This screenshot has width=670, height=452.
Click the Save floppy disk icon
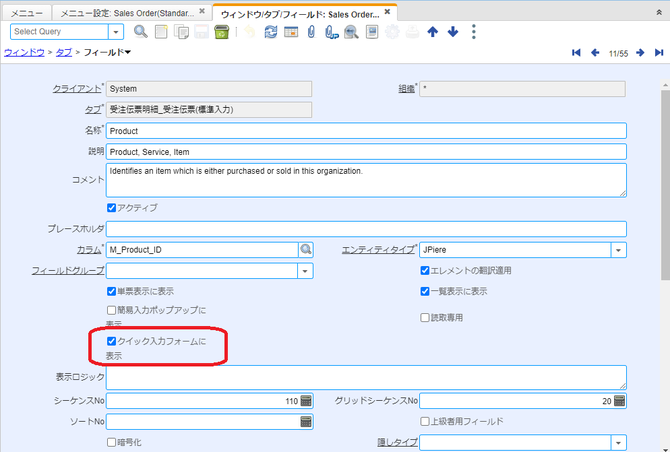pyautogui.click(x=201, y=32)
